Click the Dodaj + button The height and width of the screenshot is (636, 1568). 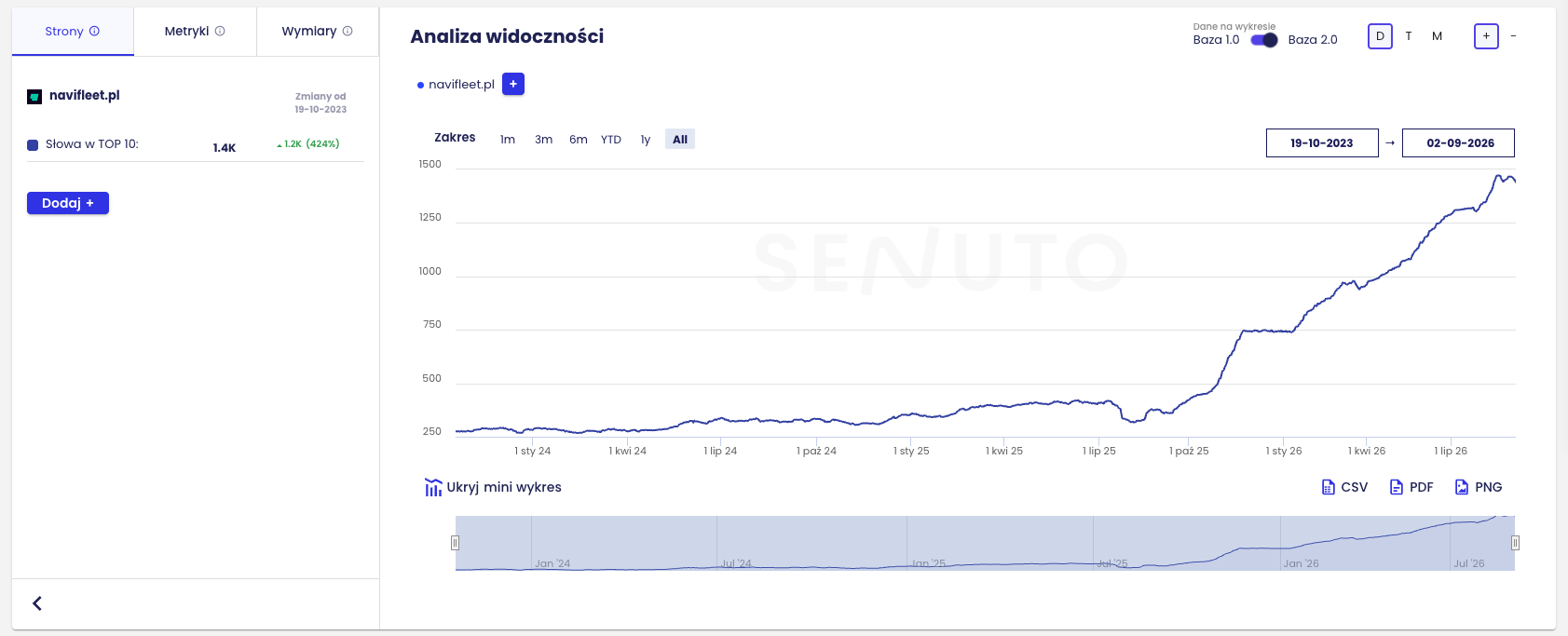tap(68, 203)
